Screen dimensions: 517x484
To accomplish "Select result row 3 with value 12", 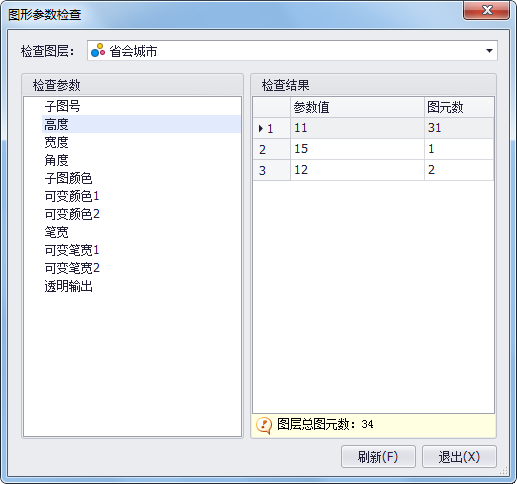I will pos(373,170).
